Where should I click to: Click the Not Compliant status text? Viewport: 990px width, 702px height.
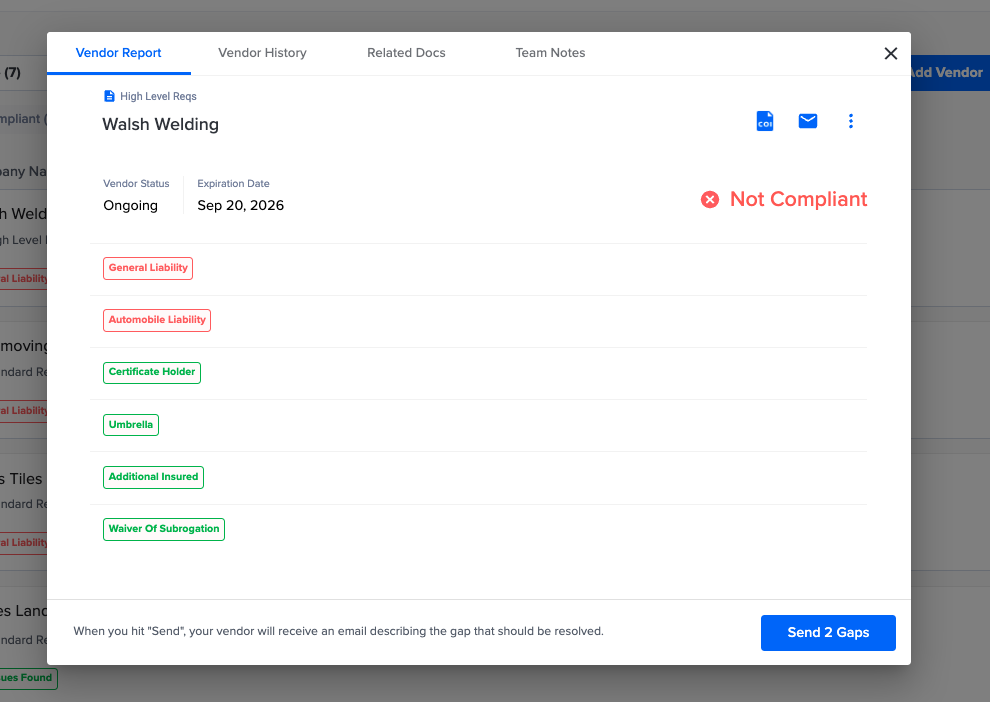(798, 199)
